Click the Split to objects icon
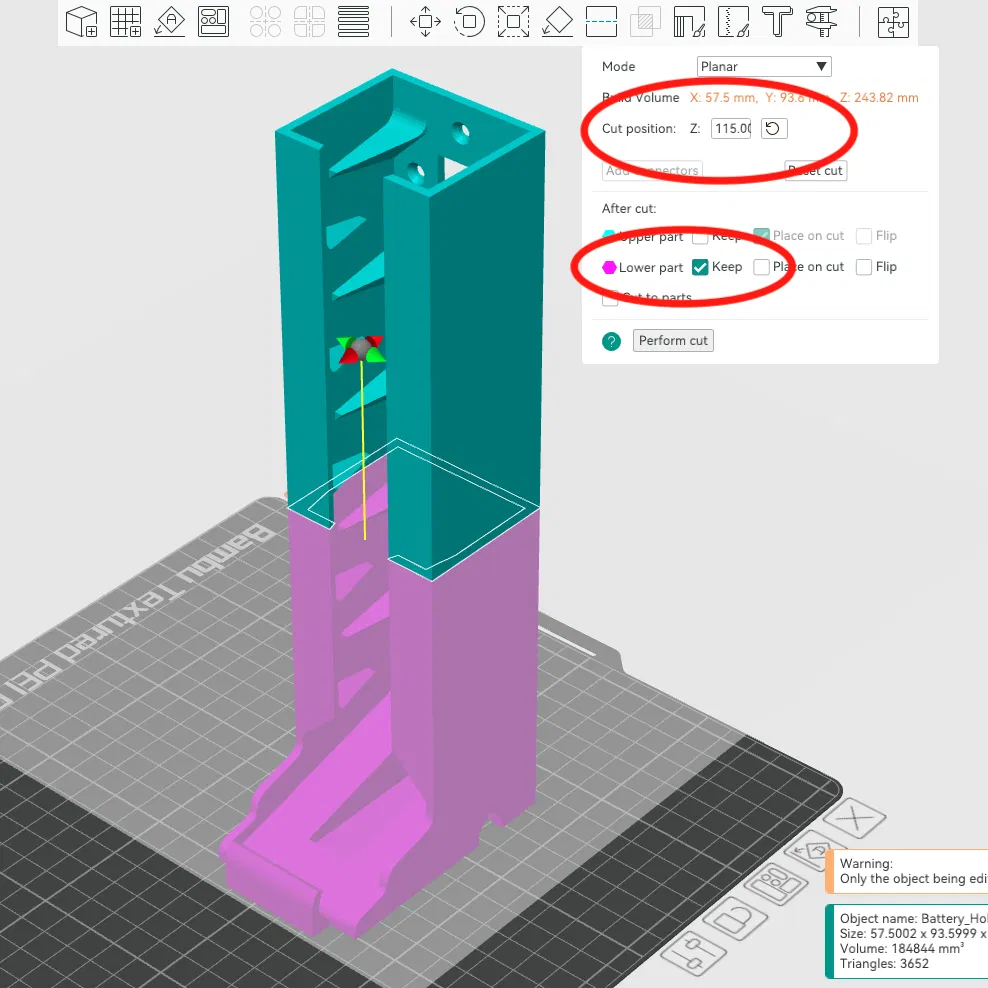This screenshot has width=988, height=988. [265, 22]
